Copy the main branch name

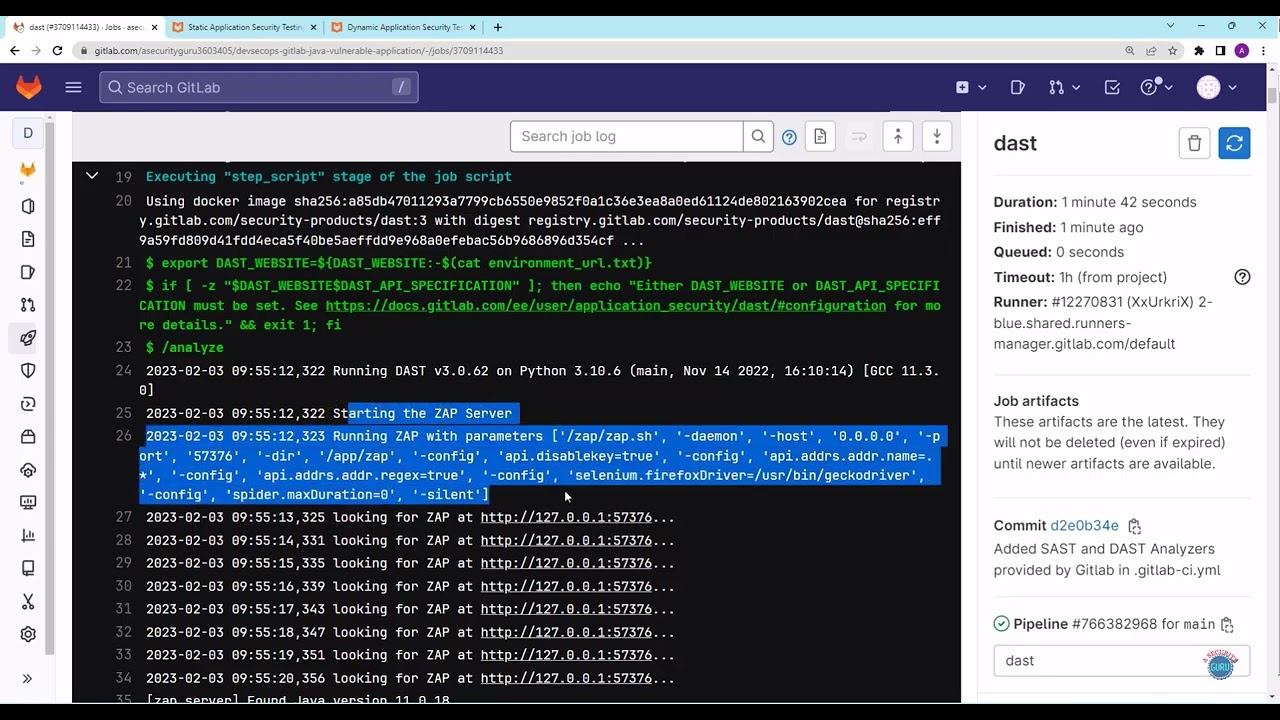coord(1227,625)
